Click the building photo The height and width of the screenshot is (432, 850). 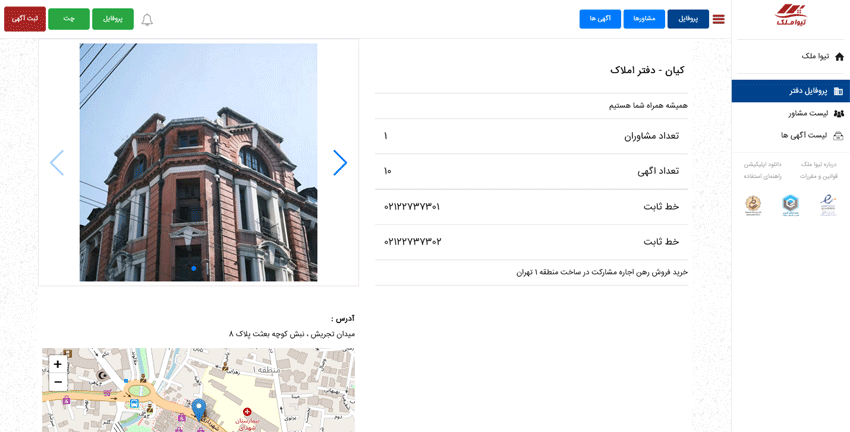click(198, 162)
